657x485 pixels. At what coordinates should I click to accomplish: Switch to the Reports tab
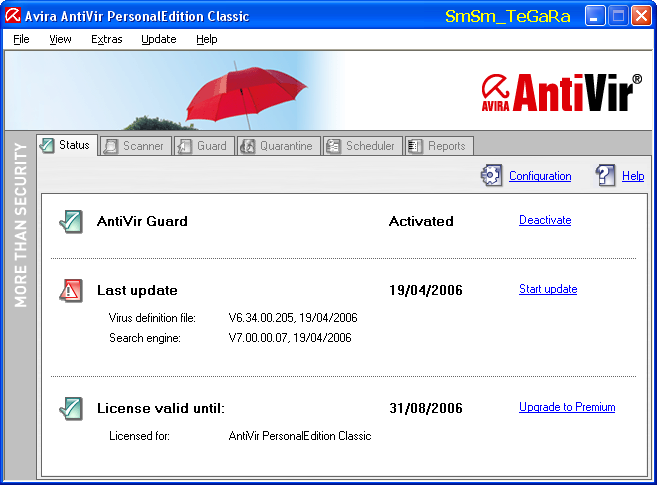point(440,146)
